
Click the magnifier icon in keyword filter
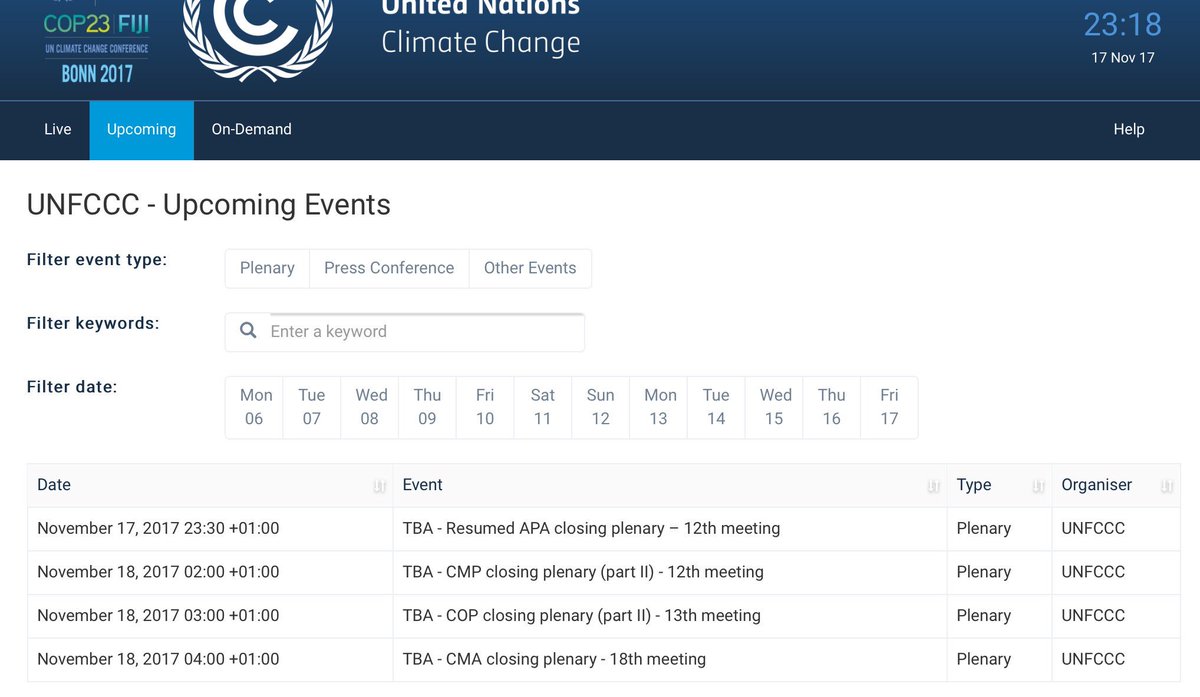[248, 331]
